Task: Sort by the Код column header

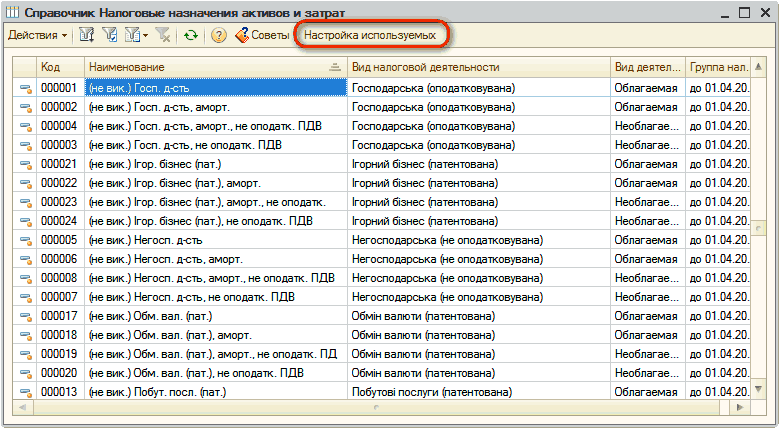Action: [60, 67]
